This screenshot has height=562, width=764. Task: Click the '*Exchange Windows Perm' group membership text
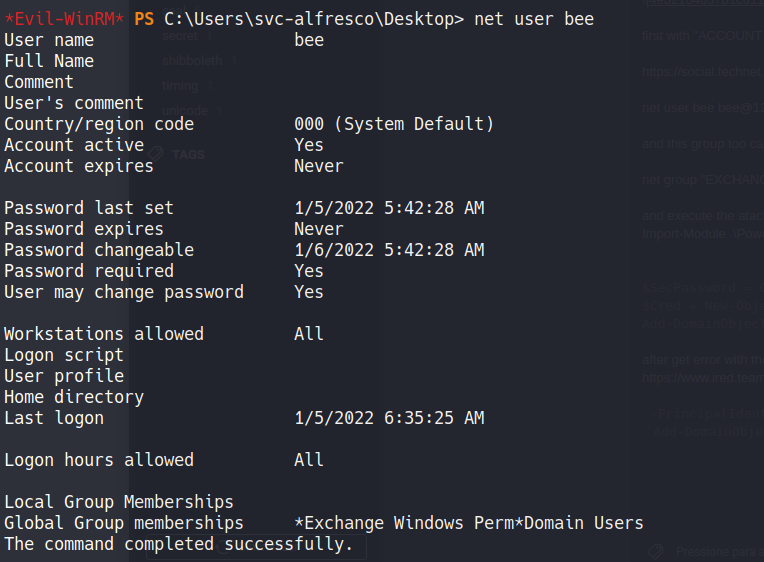[409, 523]
